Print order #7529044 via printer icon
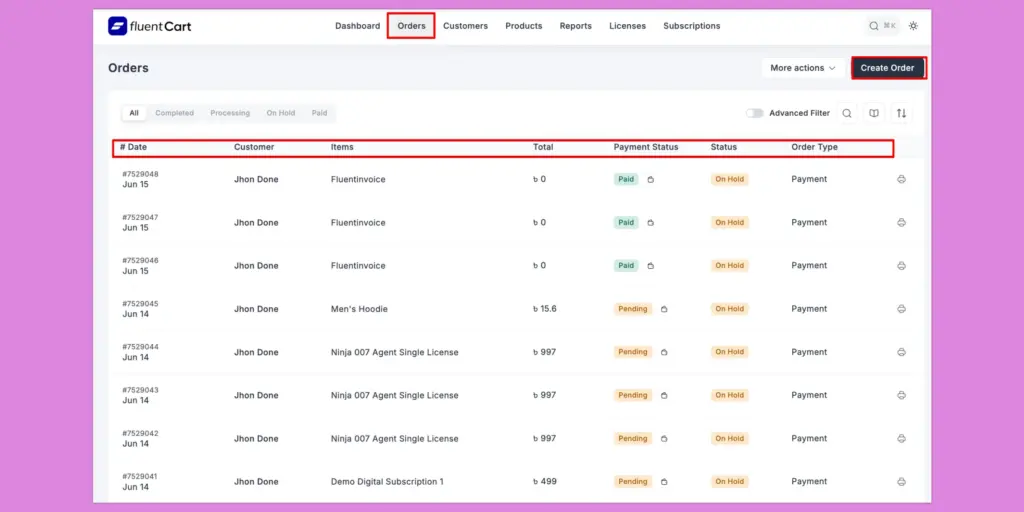This screenshot has height=512, width=1024. pyautogui.click(x=901, y=352)
